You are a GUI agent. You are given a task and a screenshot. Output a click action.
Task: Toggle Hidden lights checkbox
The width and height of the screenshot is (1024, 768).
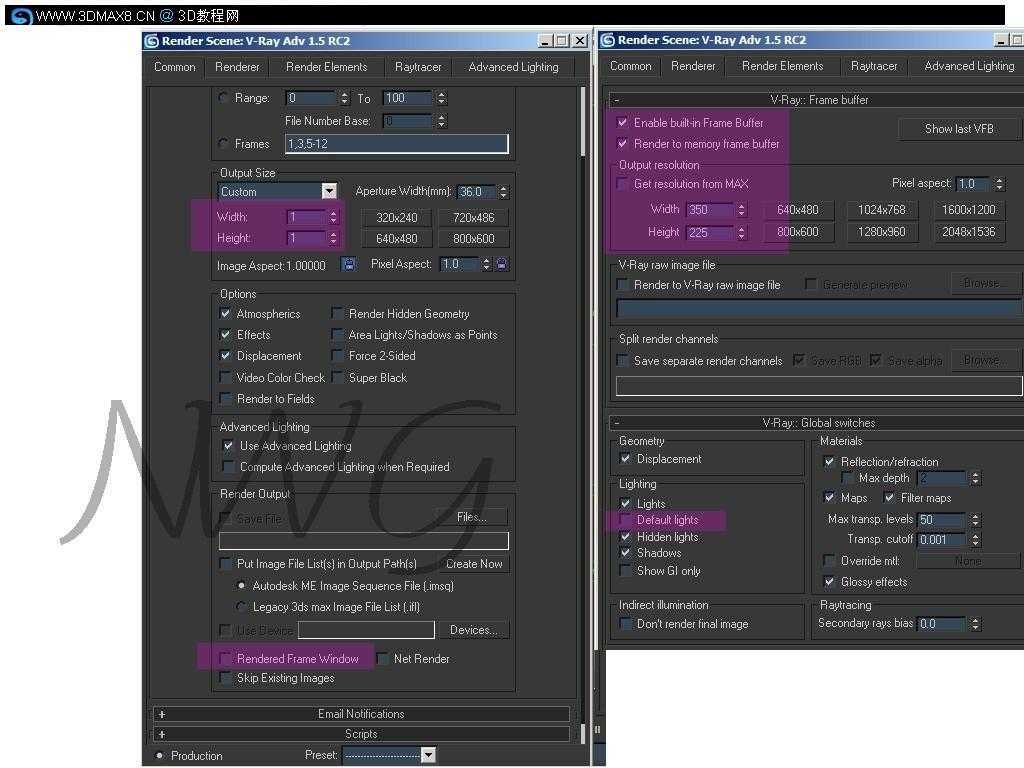[x=626, y=537]
